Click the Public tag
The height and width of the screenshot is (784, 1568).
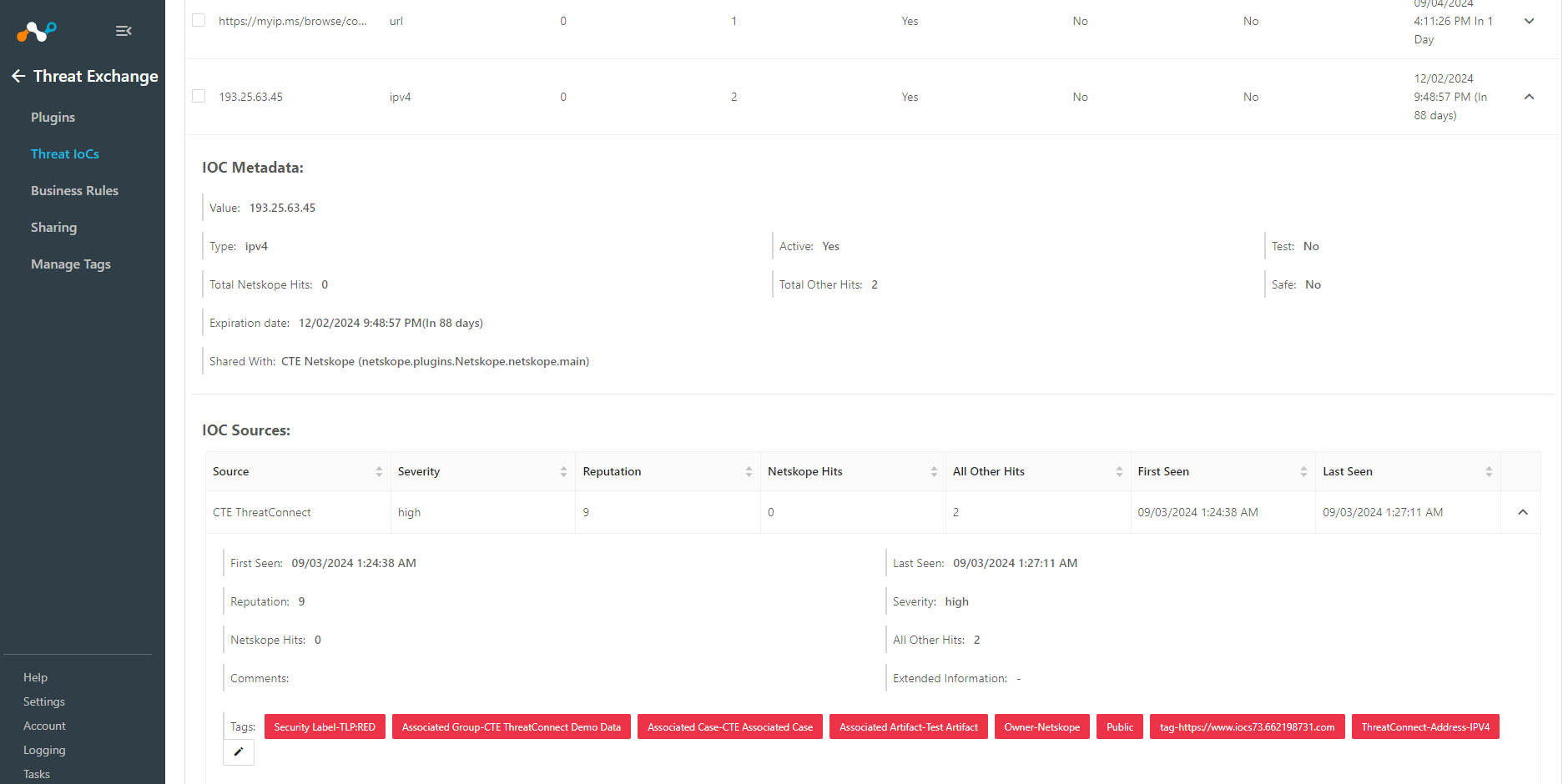click(1120, 726)
